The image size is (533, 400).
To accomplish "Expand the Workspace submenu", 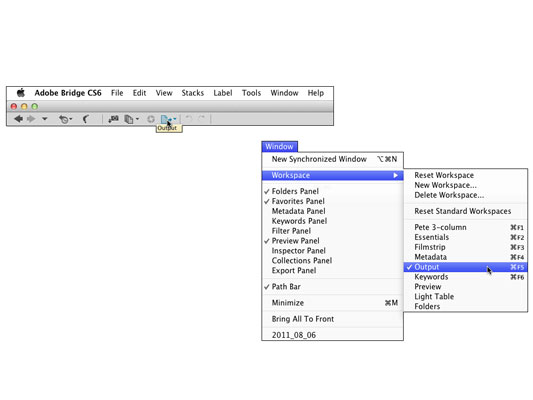I will pos(332,175).
